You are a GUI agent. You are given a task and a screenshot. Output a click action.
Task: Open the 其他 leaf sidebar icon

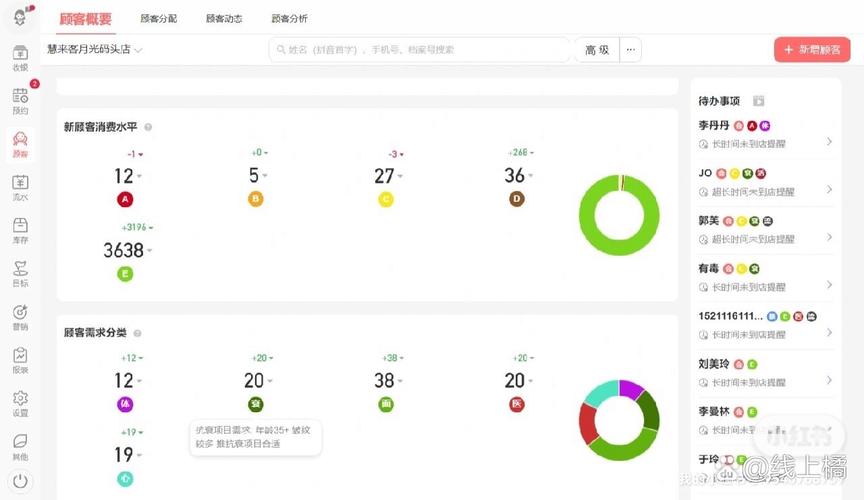[20, 447]
